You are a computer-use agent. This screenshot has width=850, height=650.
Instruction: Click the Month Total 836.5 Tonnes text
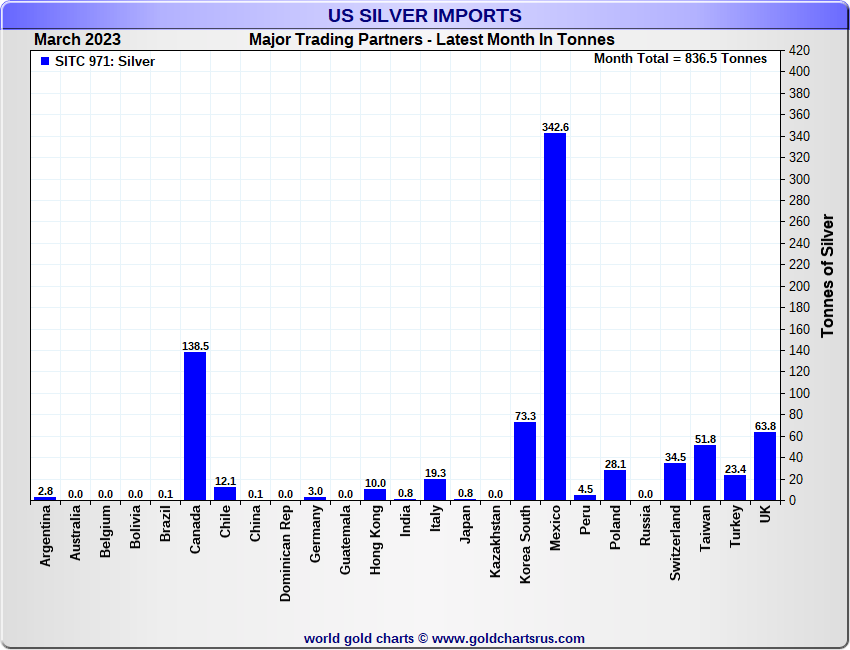coord(680,58)
